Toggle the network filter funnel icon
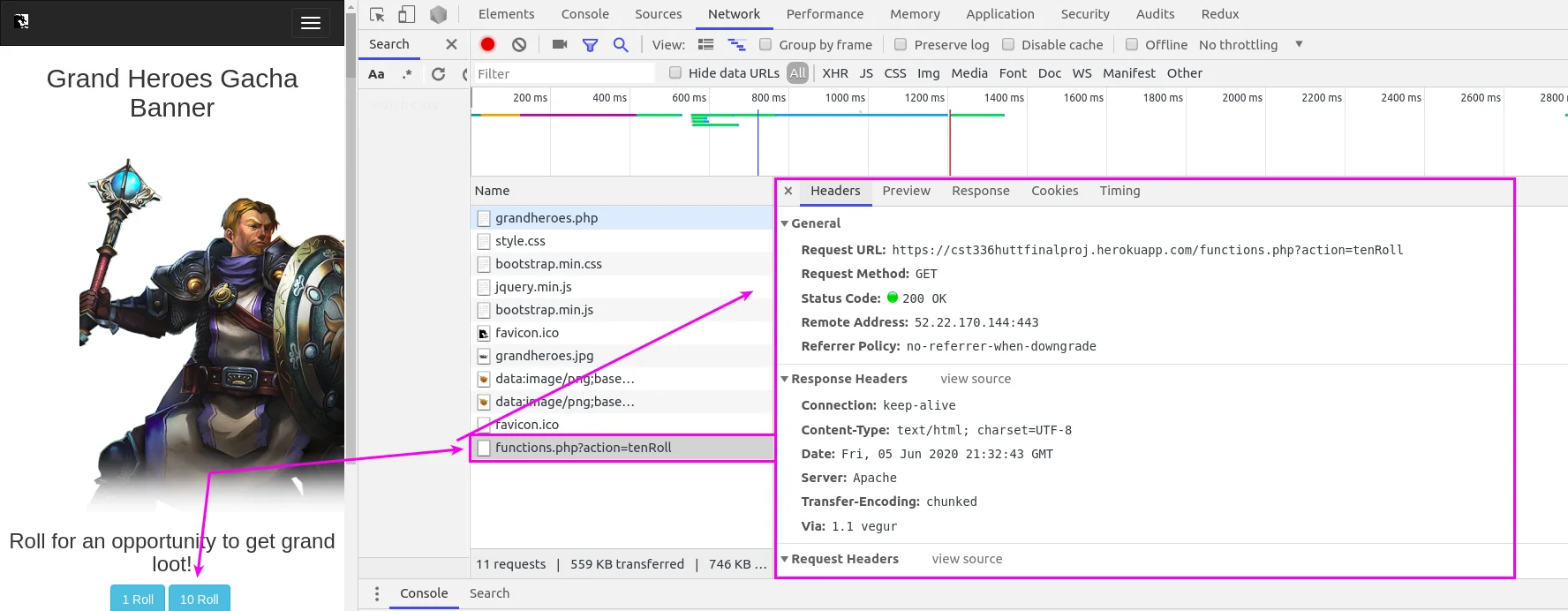The image size is (1568, 611). [590, 44]
